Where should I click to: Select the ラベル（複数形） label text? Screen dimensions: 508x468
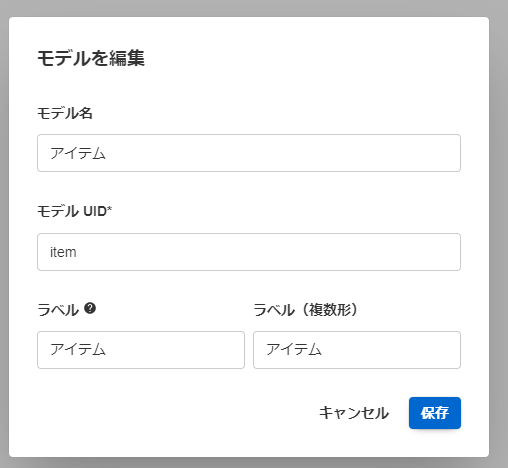(x=305, y=310)
